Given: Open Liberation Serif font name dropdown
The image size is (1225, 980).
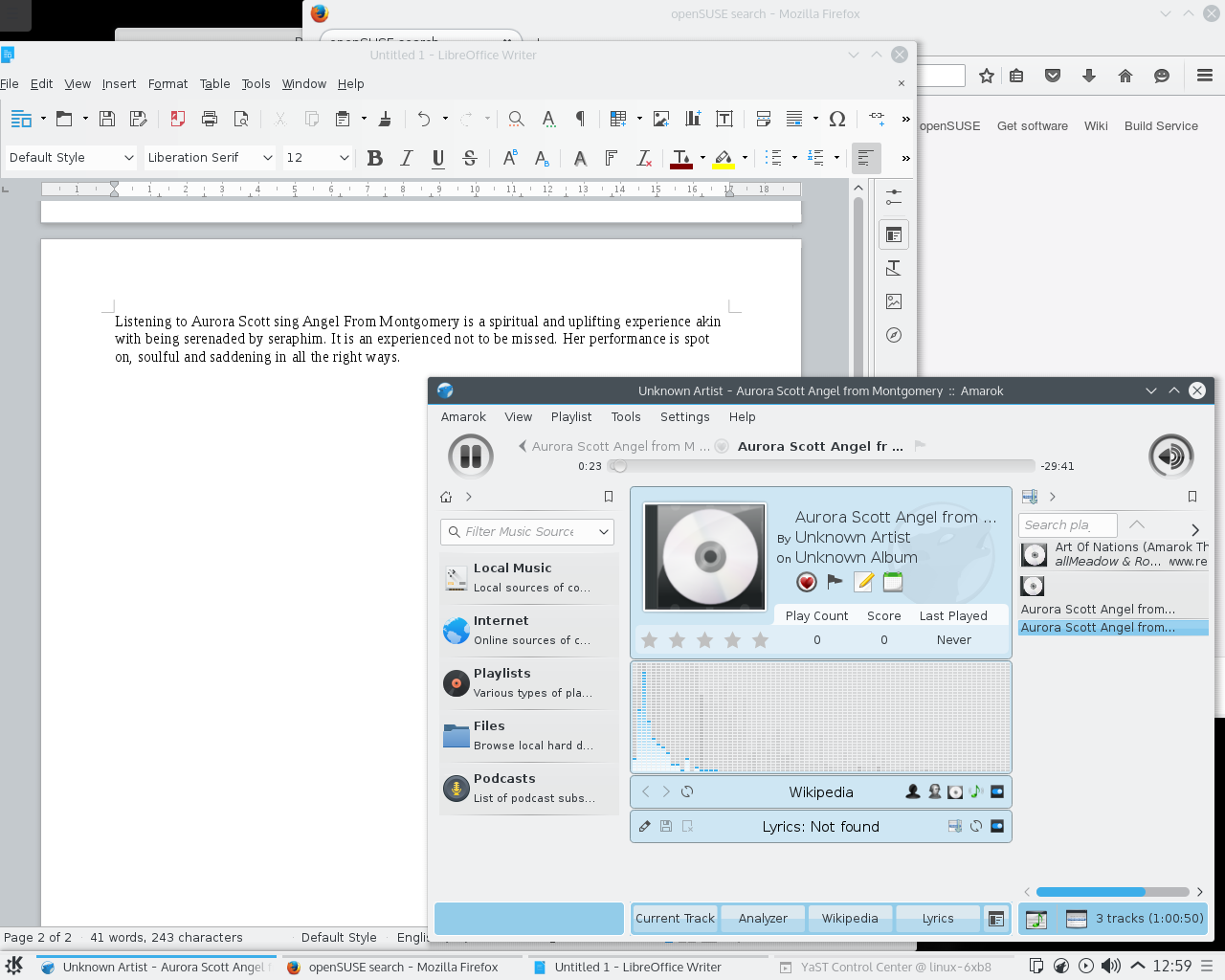Looking at the screenshot, I should pos(268,158).
